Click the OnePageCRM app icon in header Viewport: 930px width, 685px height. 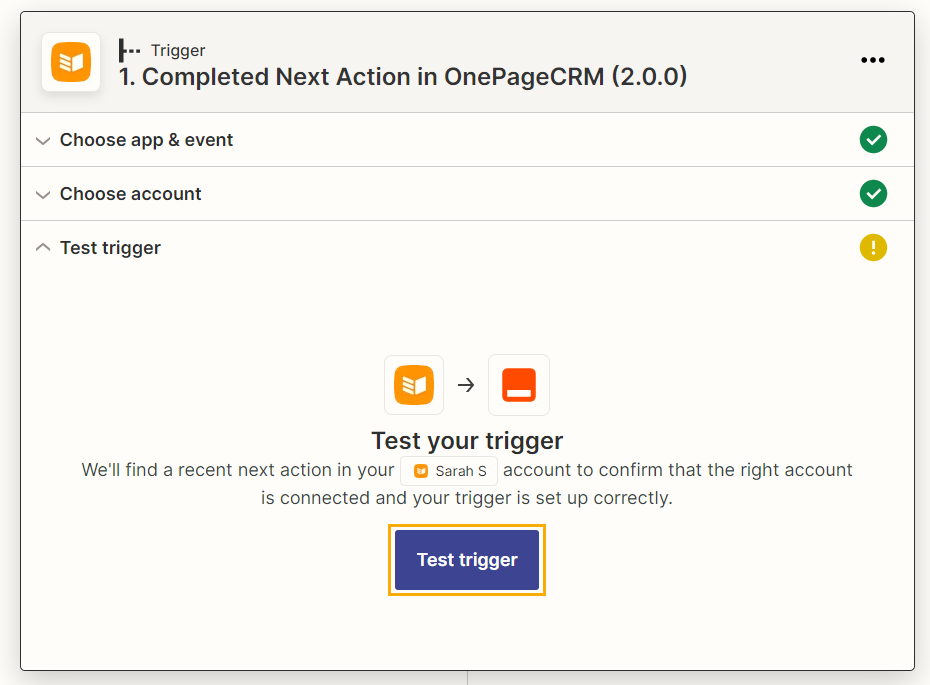tap(71, 62)
